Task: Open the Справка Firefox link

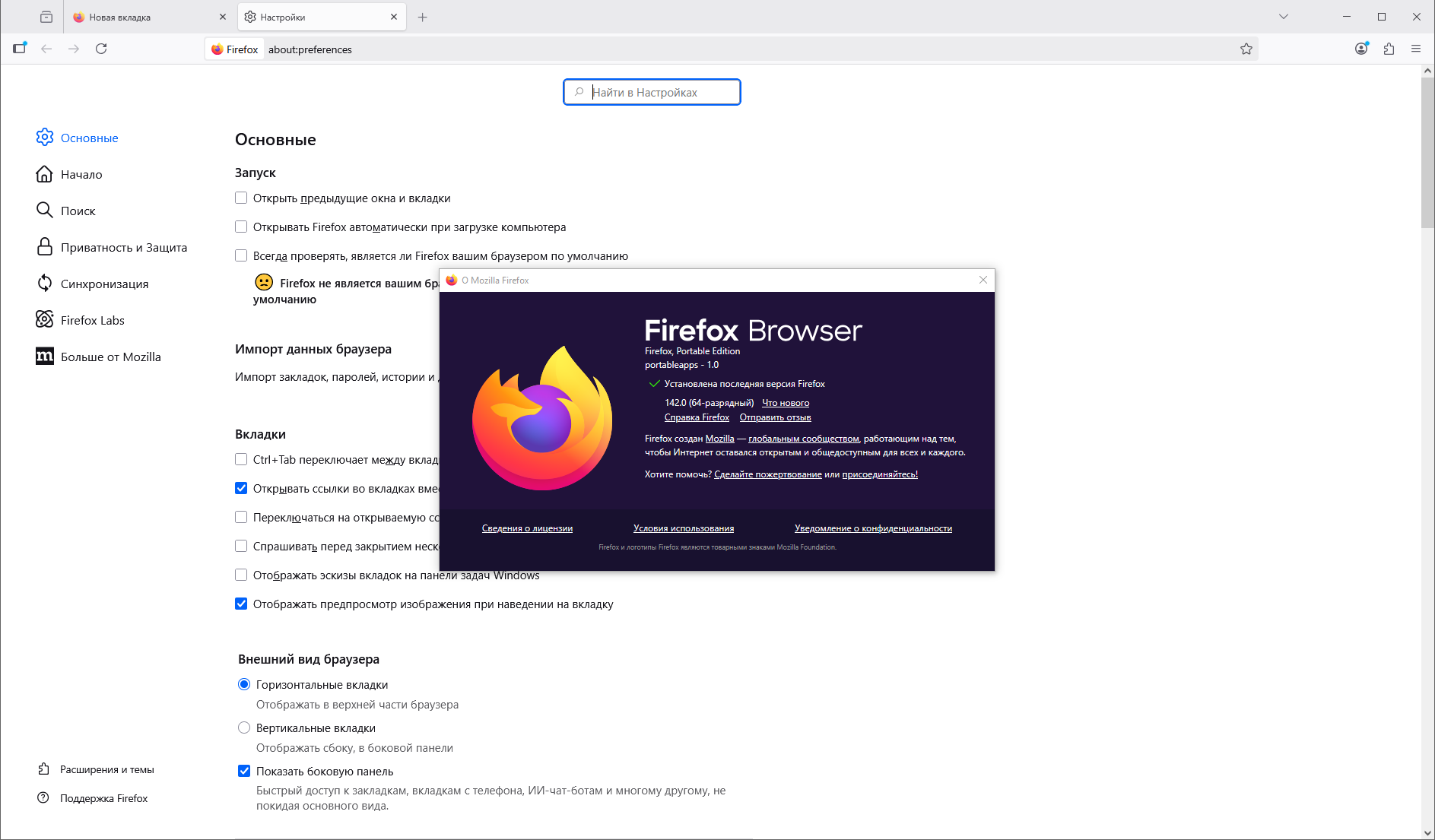Action: (x=697, y=417)
